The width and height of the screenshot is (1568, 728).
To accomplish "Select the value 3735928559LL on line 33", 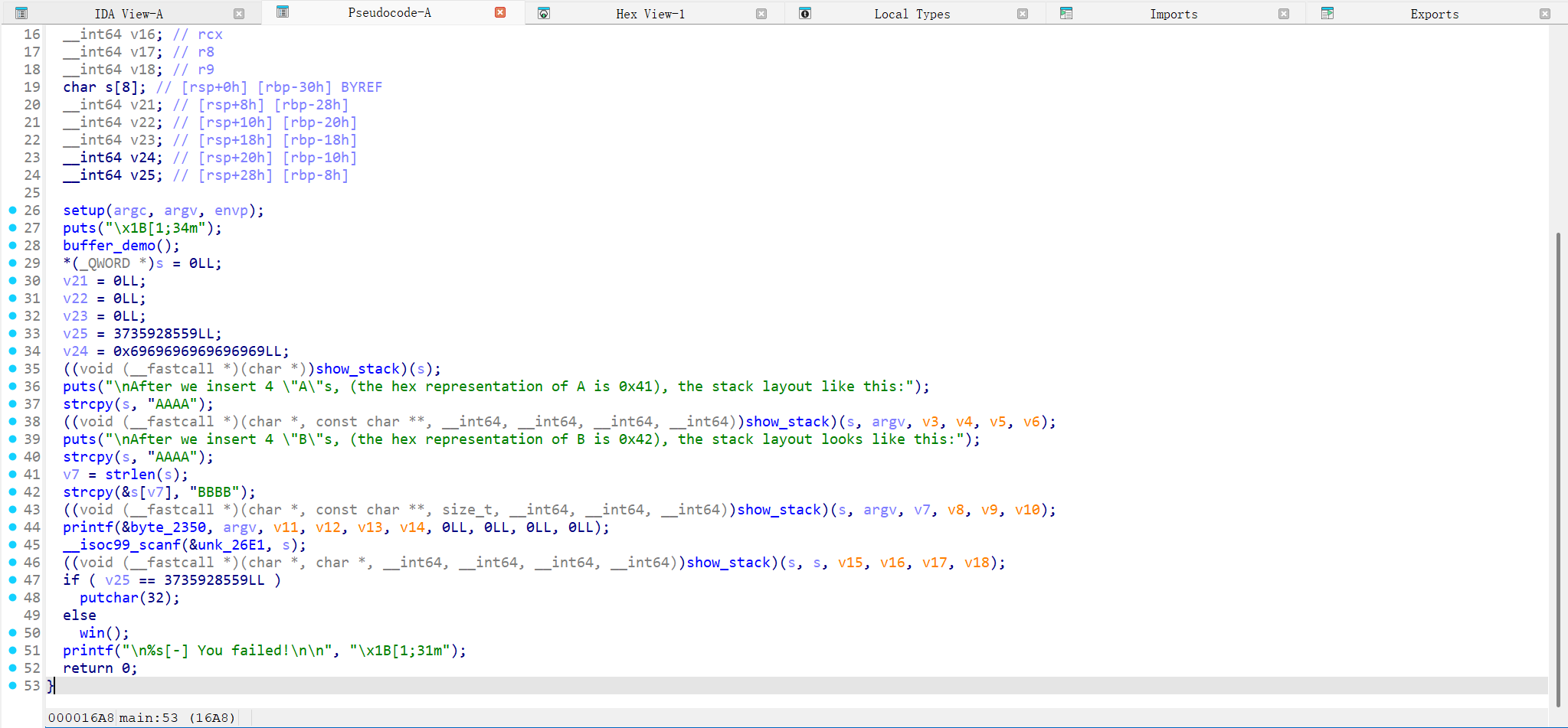I will [x=164, y=334].
